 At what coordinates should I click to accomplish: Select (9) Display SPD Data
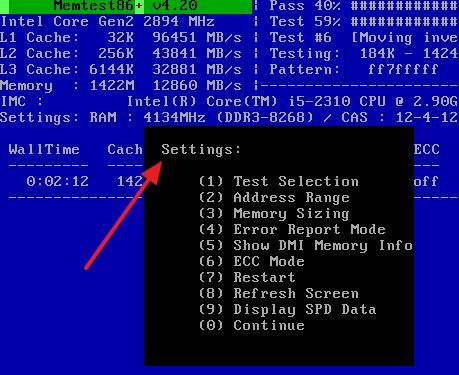(288, 310)
